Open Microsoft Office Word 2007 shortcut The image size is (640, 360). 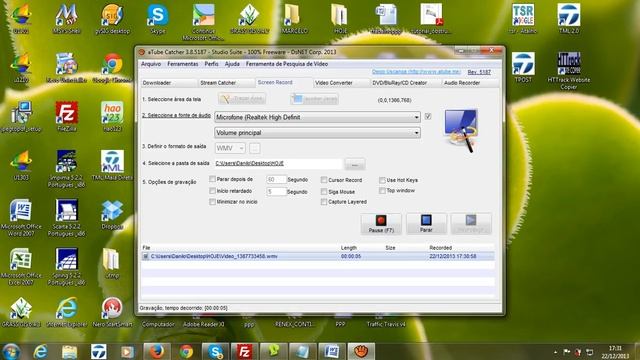point(21,218)
